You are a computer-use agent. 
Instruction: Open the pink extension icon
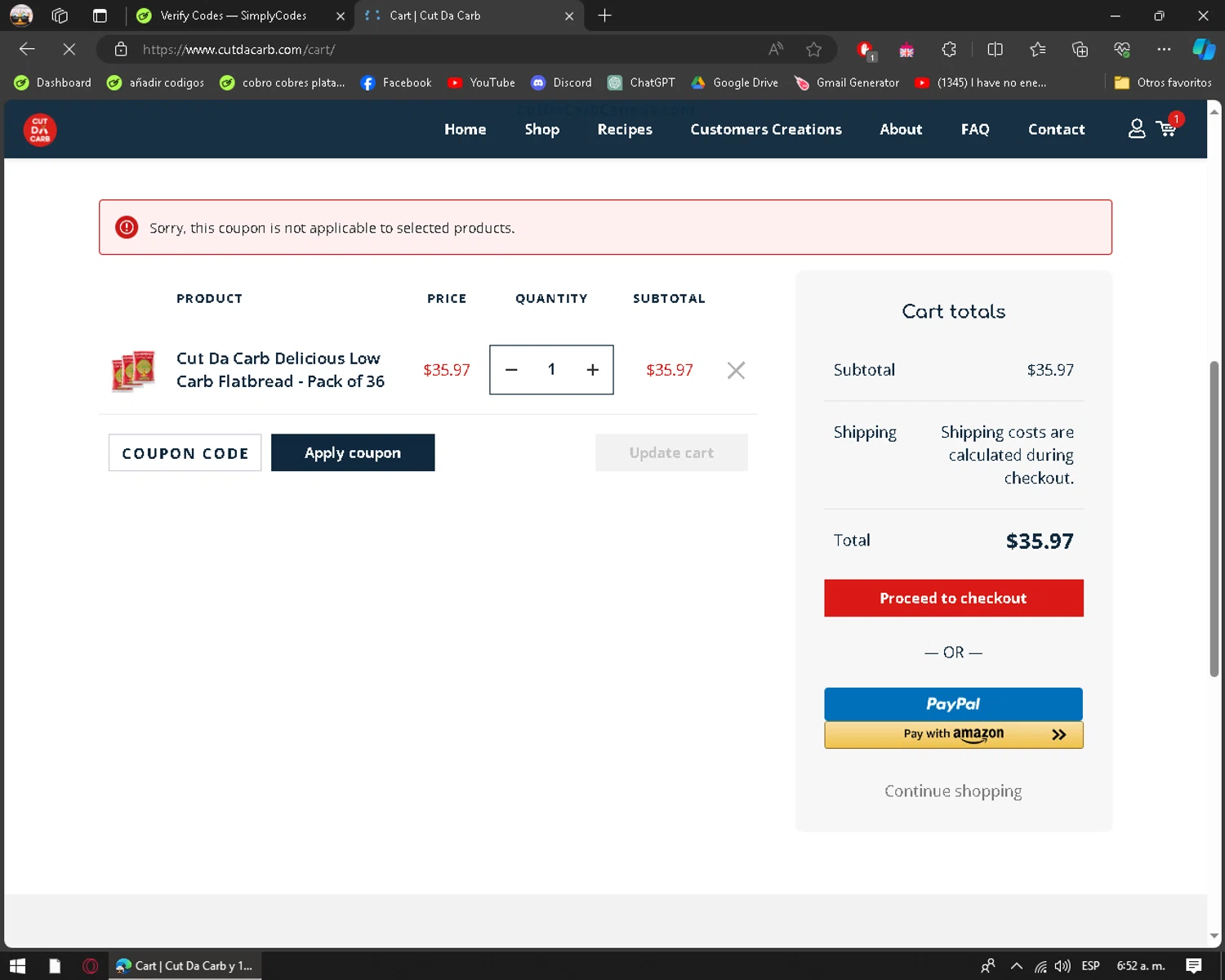(x=906, y=50)
